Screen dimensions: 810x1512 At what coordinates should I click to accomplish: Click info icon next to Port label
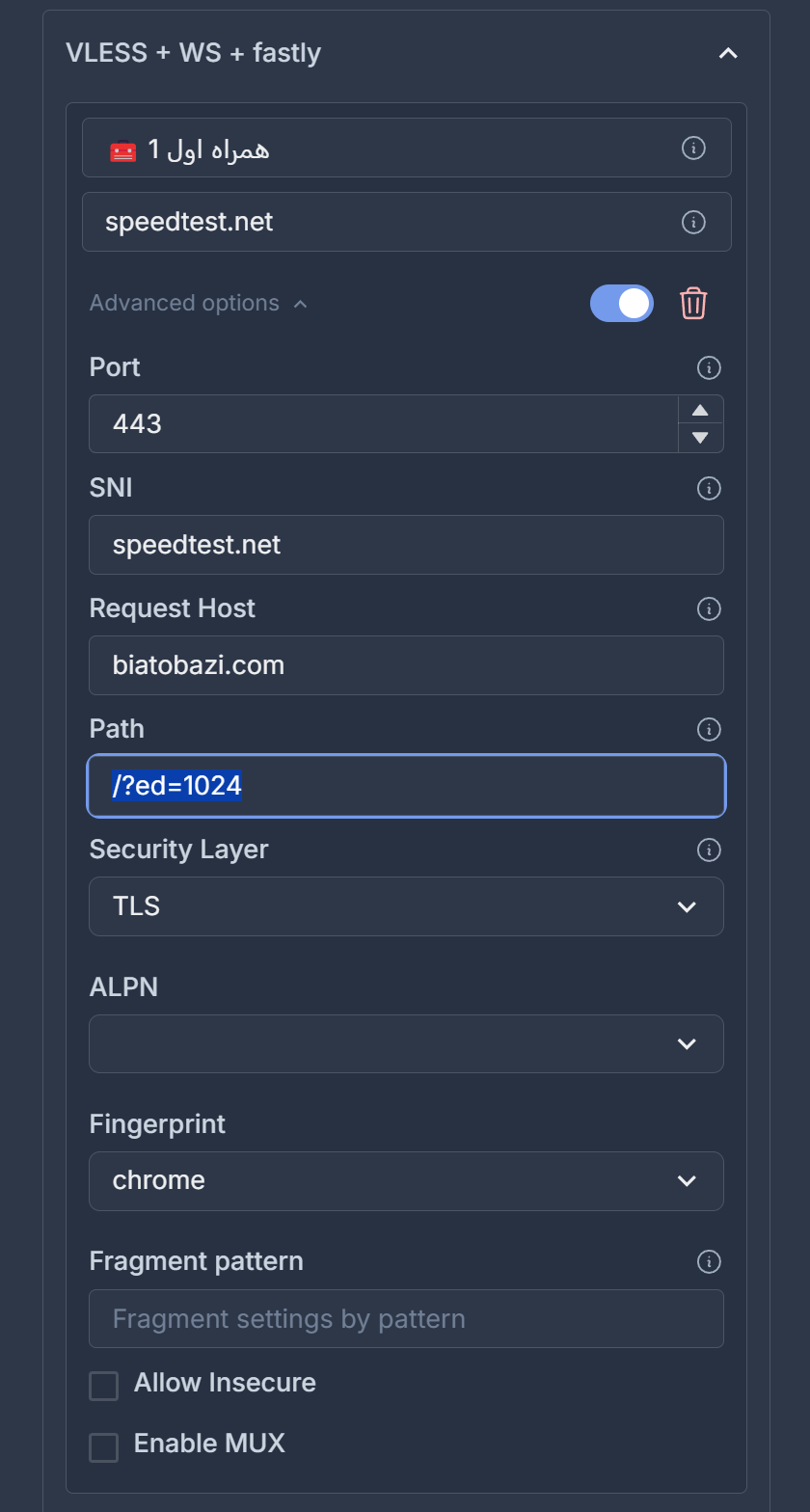point(709,367)
